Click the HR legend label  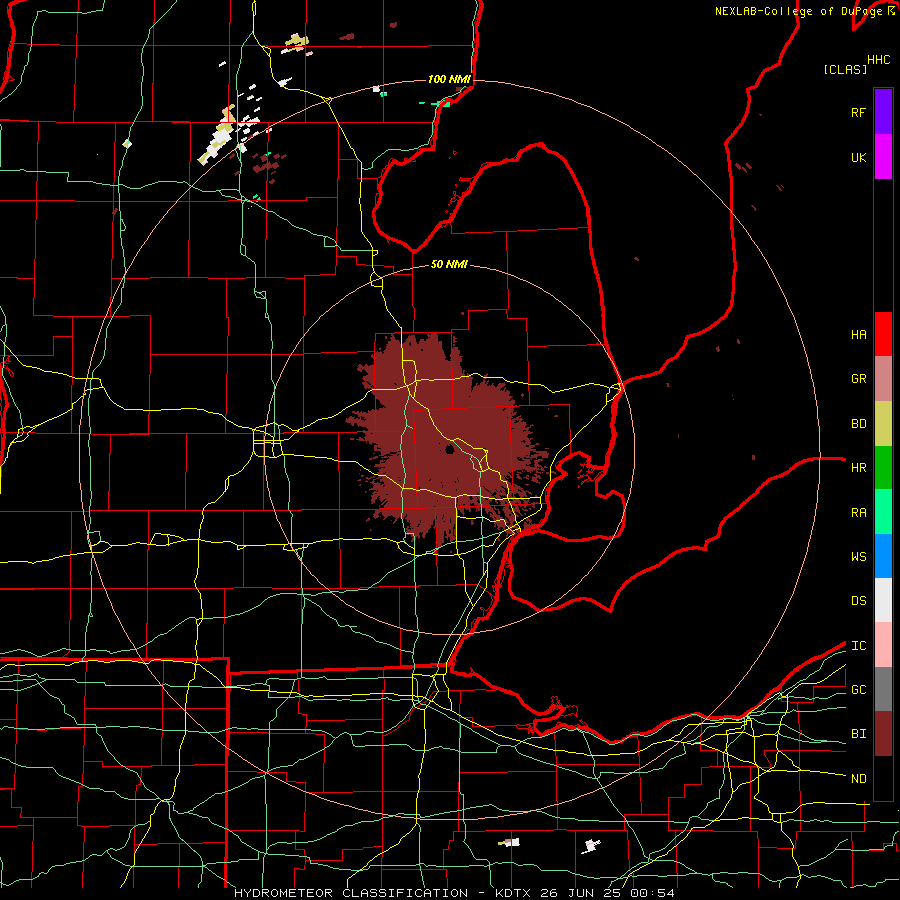click(x=858, y=468)
